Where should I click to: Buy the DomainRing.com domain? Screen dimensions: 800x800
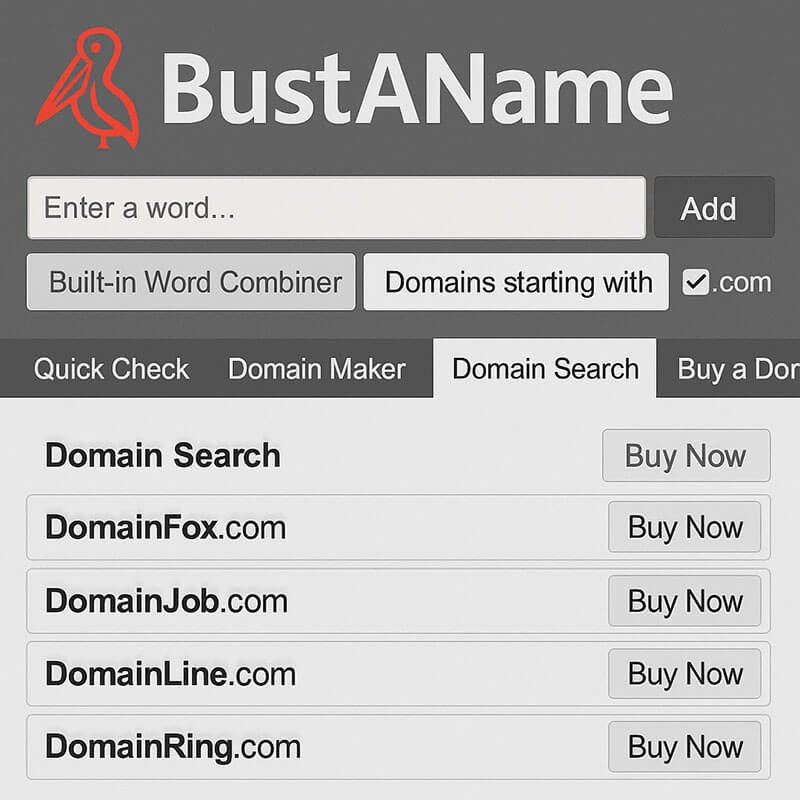pos(685,746)
